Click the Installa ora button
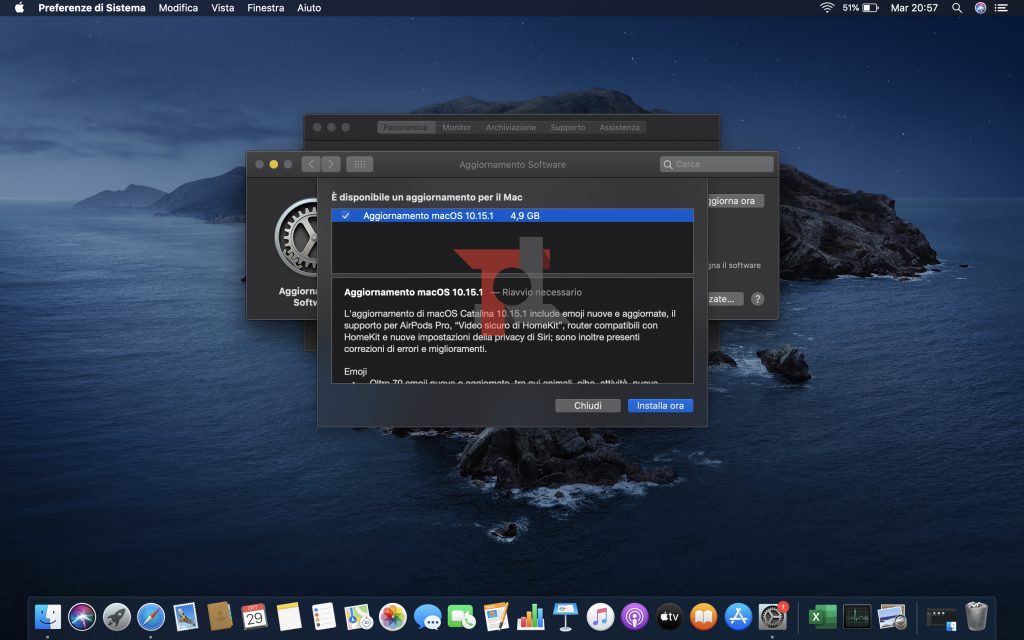The height and width of the screenshot is (640, 1024). [x=660, y=406]
